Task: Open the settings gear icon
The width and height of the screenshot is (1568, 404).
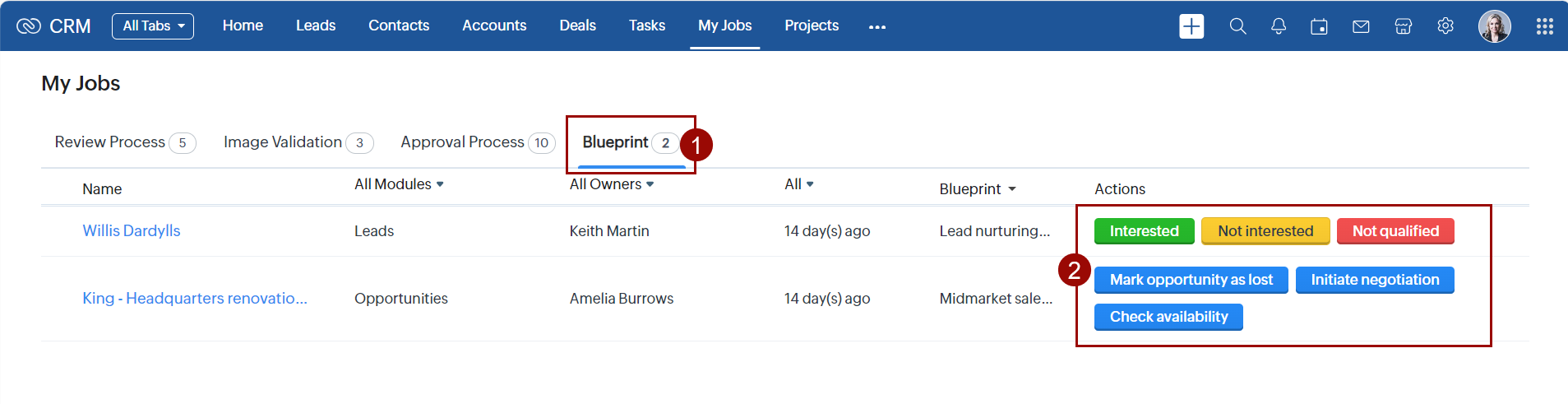Action: [1445, 26]
